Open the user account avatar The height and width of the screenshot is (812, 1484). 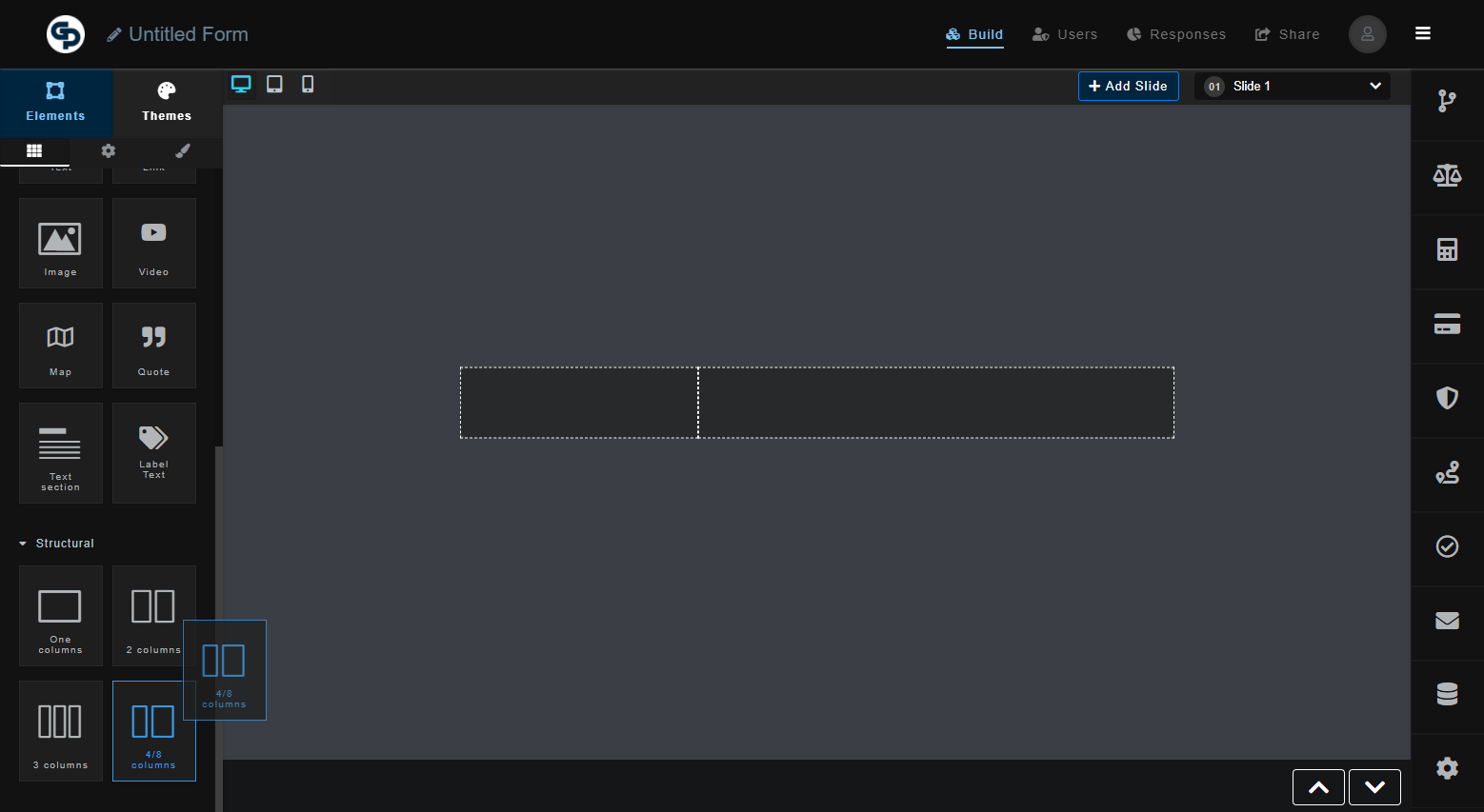pyautogui.click(x=1367, y=34)
